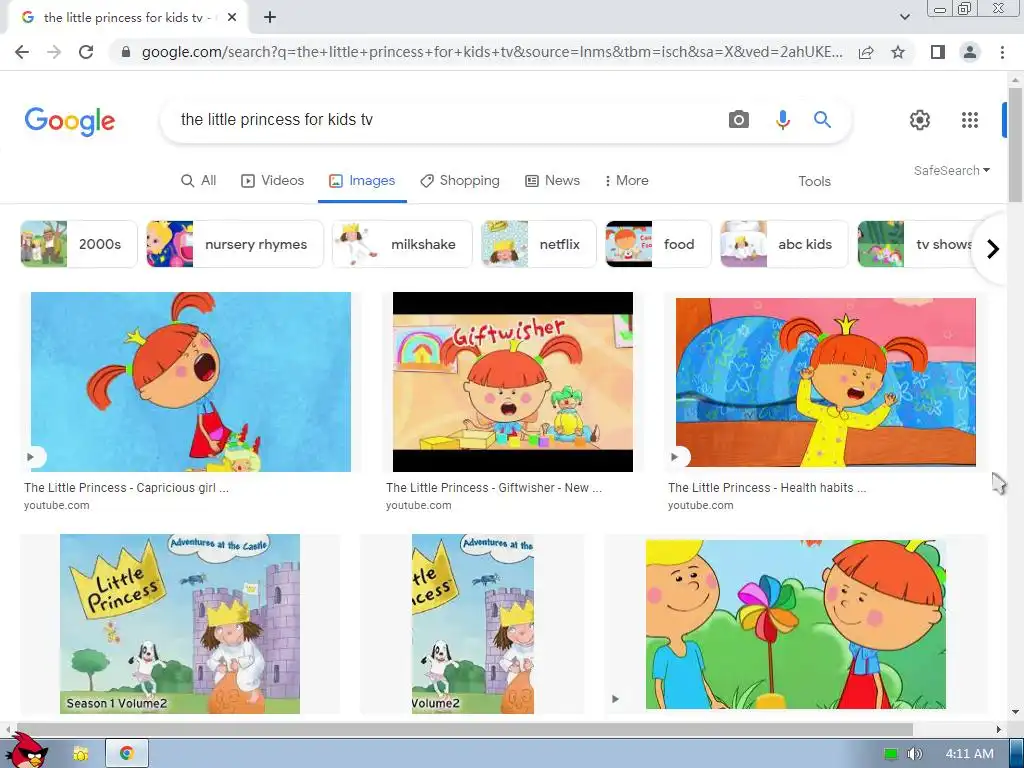Filter images by food chip
This screenshot has height=768, width=1024.
[658, 244]
